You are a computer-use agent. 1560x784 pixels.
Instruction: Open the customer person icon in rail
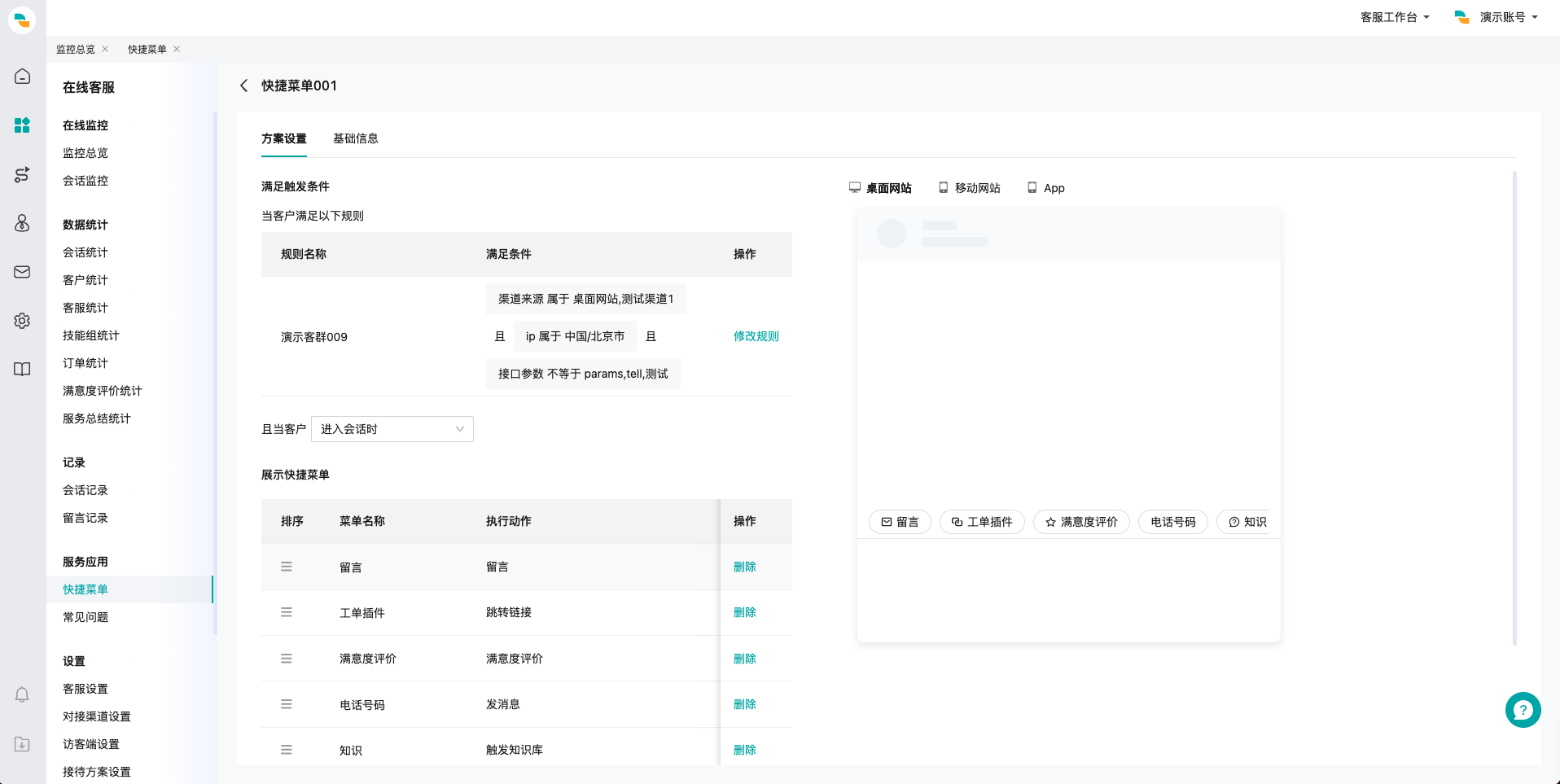(22, 223)
